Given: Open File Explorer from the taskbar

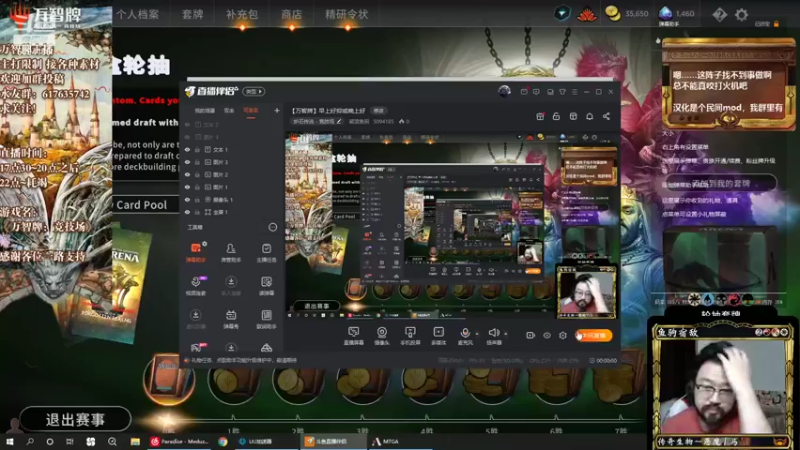Looking at the screenshot, I should (135, 441).
